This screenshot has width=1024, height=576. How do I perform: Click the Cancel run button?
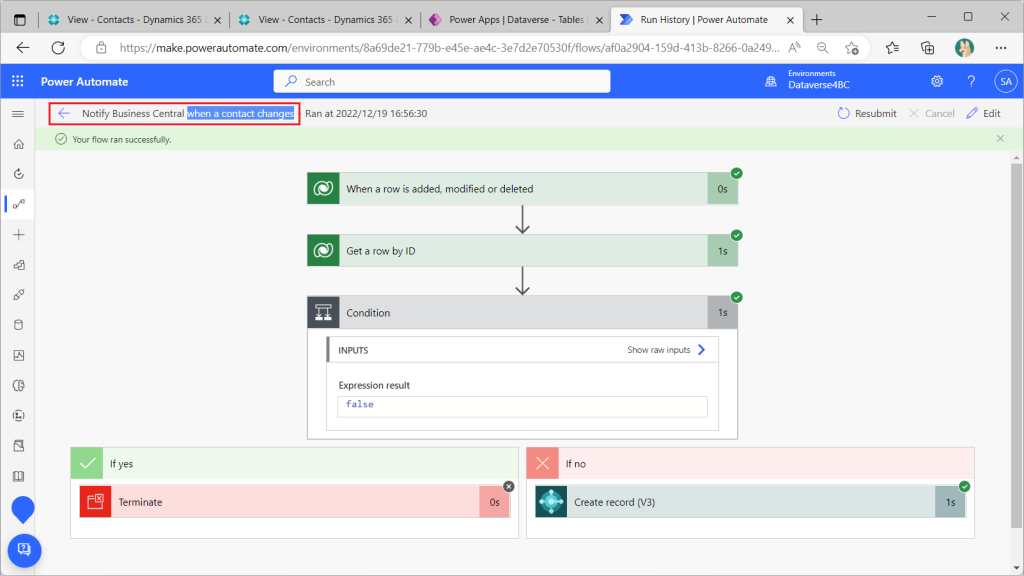pos(931,113)
